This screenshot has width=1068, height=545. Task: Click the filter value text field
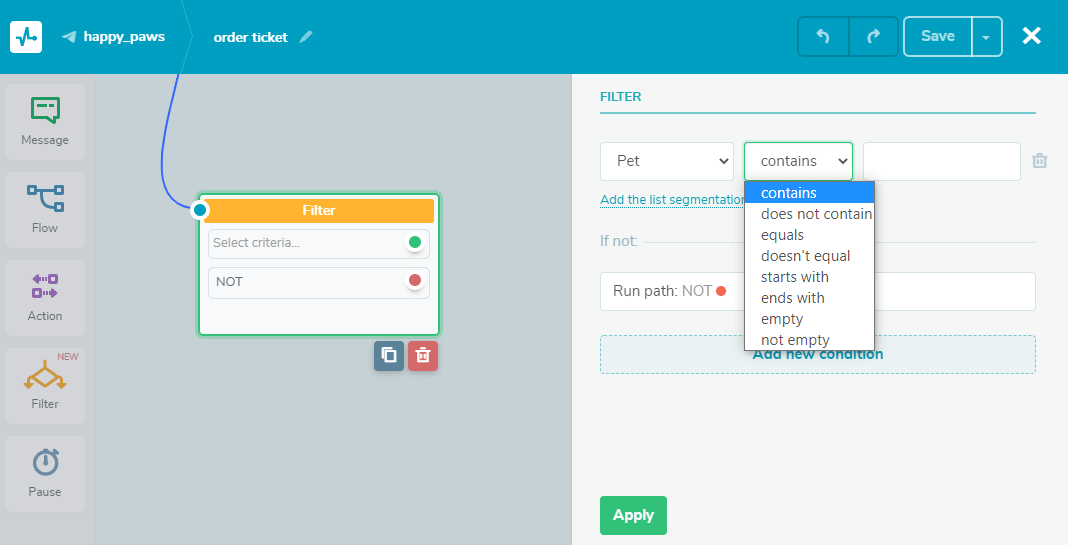tap(941, 161)
